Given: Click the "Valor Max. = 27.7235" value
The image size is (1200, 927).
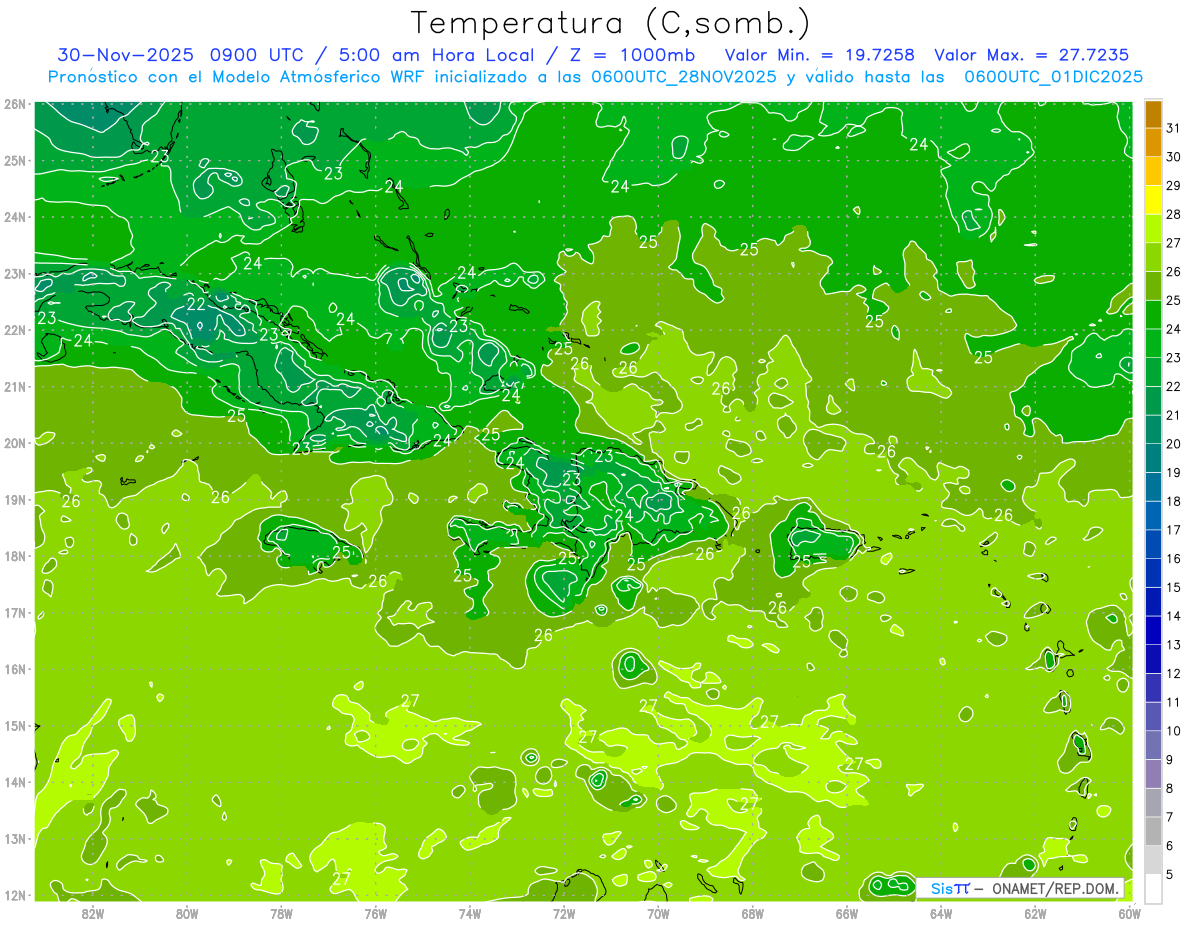Looking at the screenshot, I should [x=1033, y=55].
